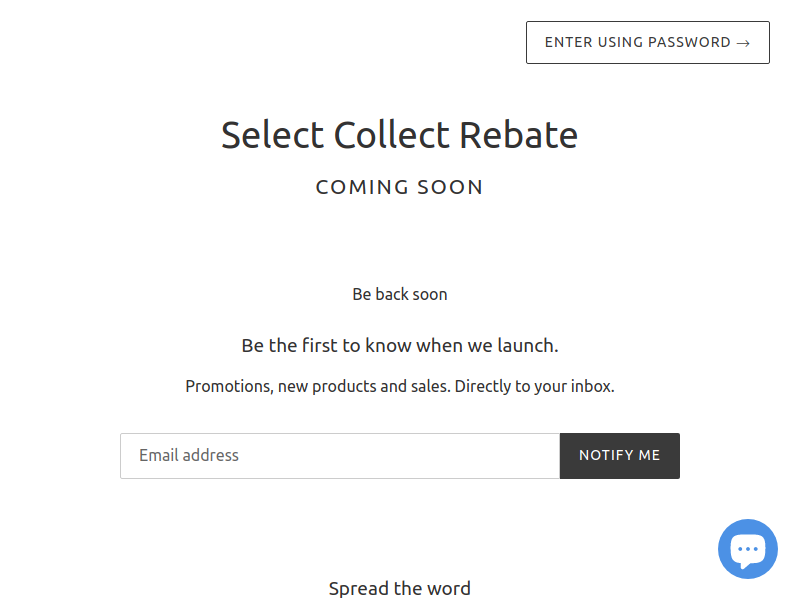
Task: Click the three dots inside the chat icon
Action: pyautogui.click(x=748, y=548)
